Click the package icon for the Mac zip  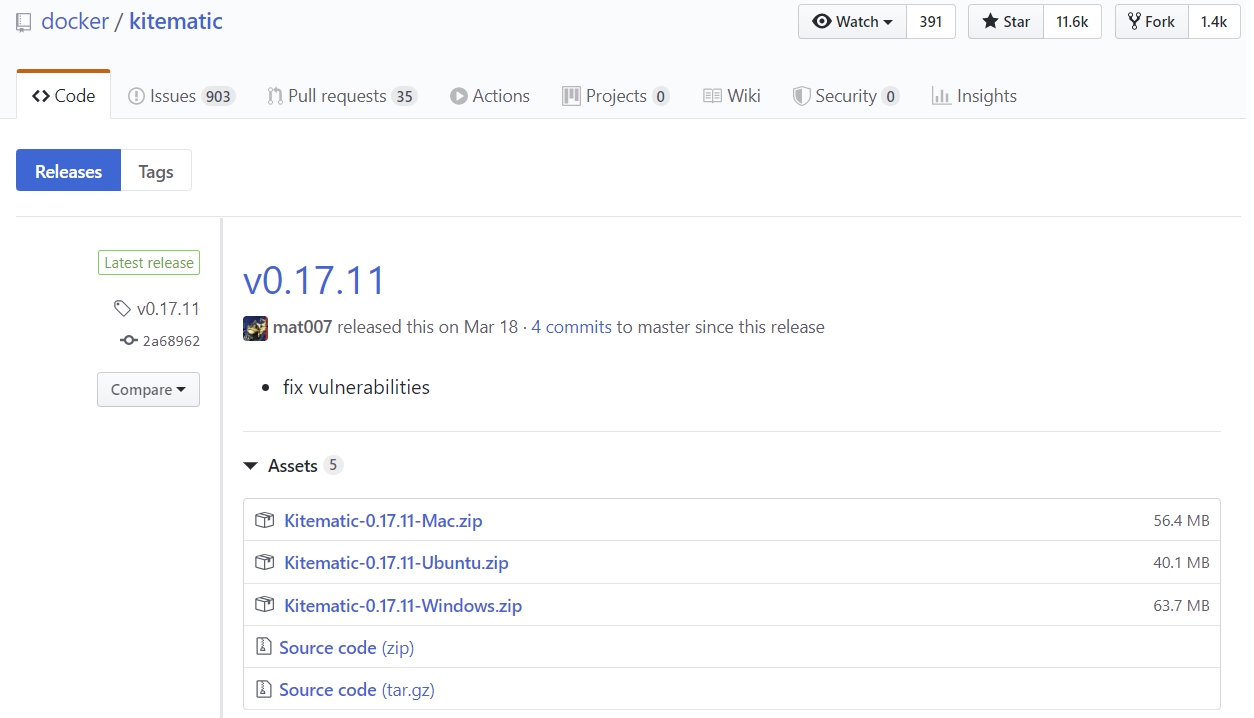coord(264,520)
